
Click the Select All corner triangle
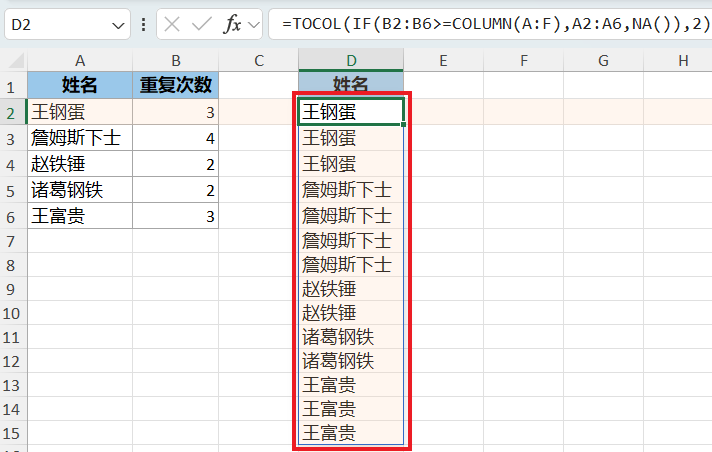pos(16,60)
